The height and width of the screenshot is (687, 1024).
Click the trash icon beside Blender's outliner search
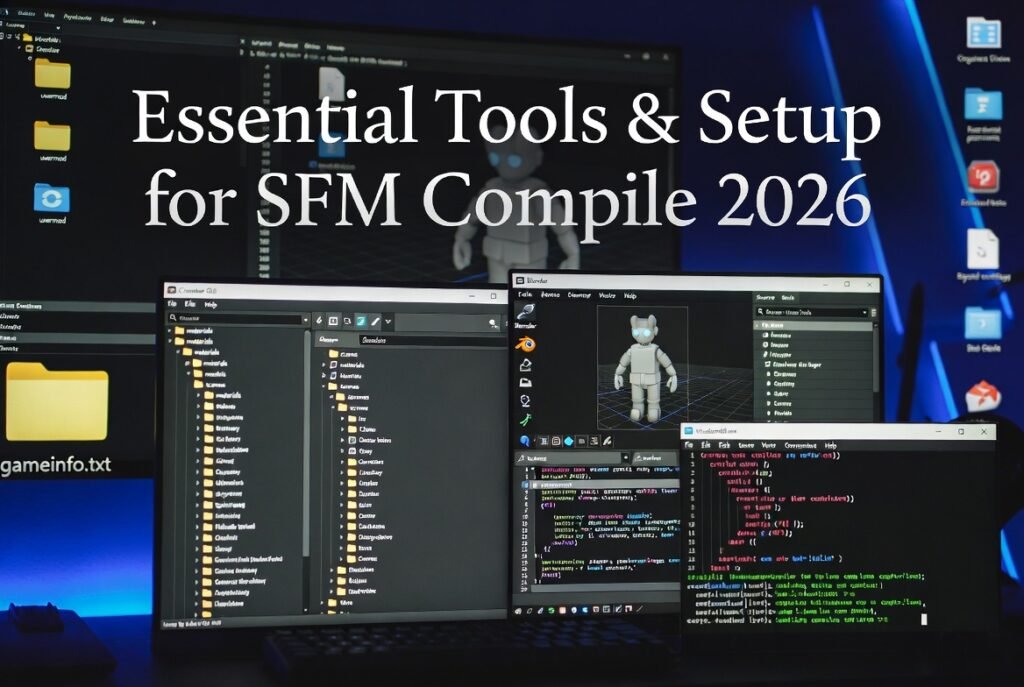[x=874, y=313]
